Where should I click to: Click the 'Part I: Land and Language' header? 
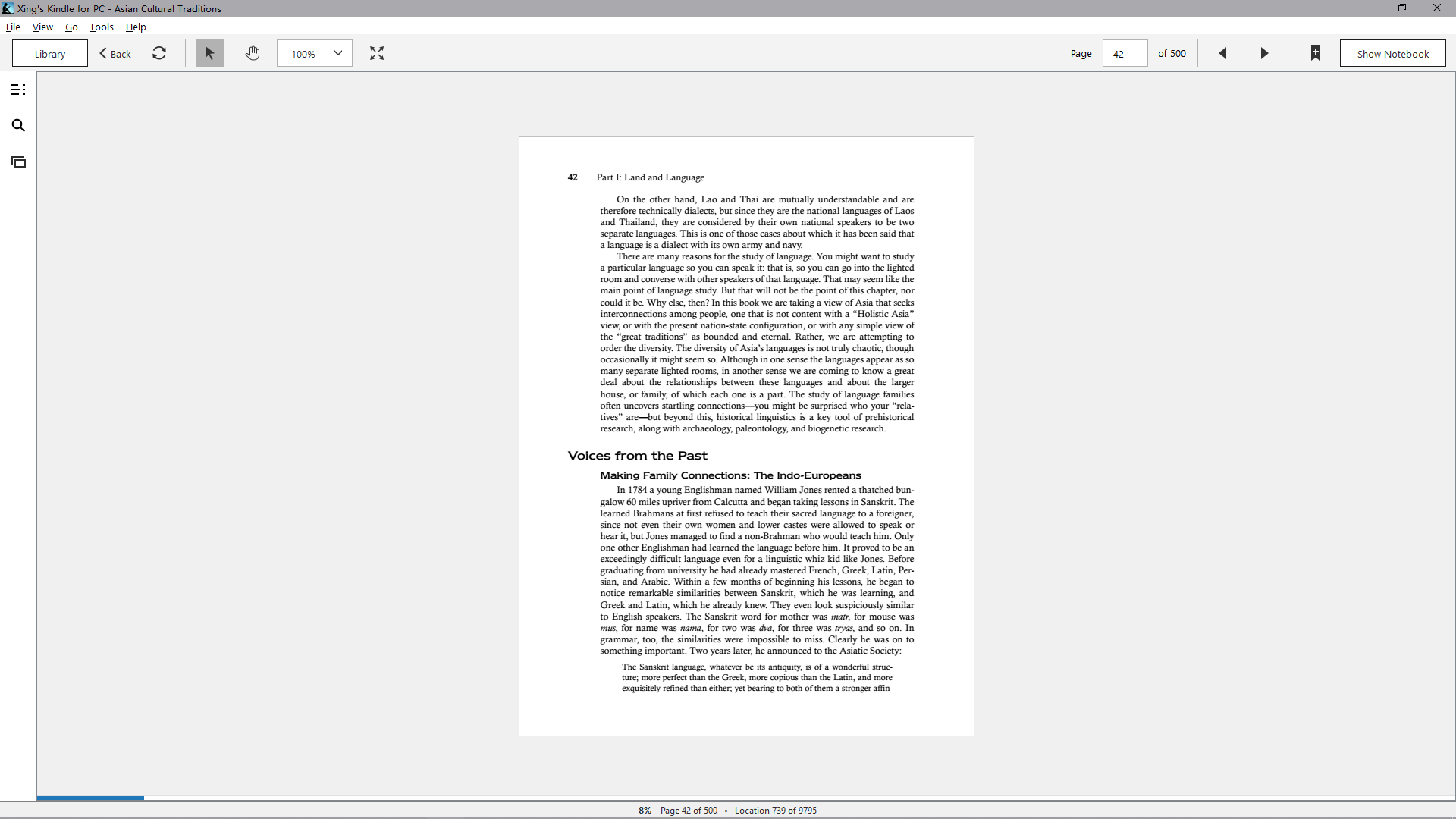[651, 177]
